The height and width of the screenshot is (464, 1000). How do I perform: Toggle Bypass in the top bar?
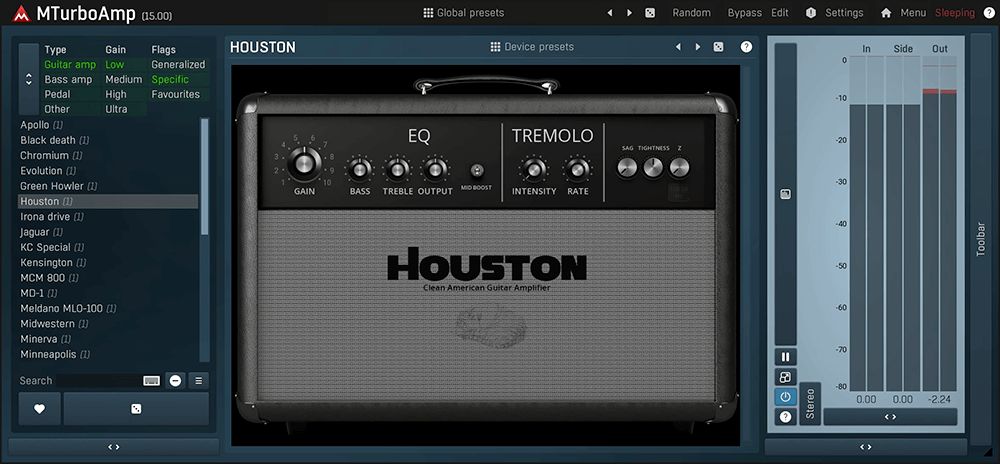[x=744, y=13]
